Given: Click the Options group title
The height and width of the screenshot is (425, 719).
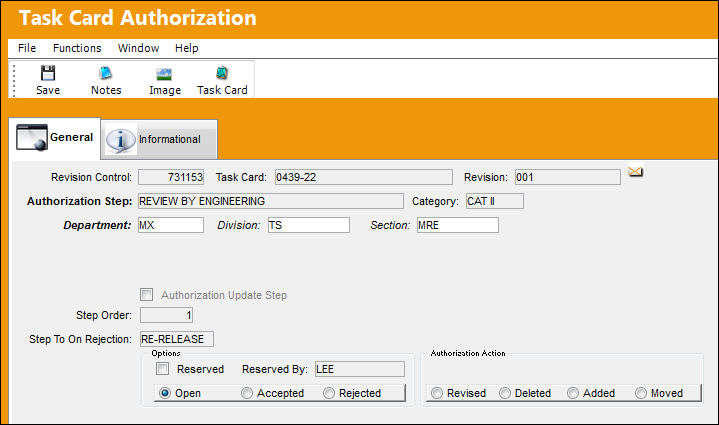Looking at the screenshot, I should click(x=166, y=353).
